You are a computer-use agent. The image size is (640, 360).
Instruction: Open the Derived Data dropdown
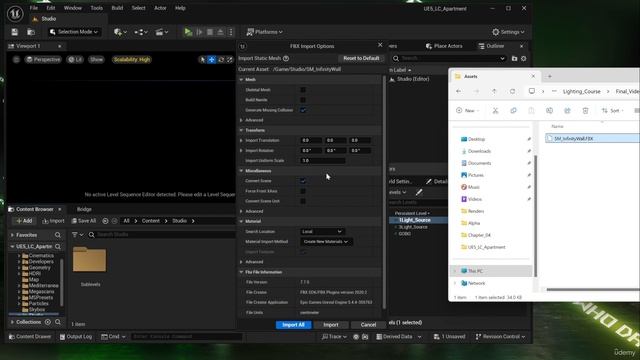(x=398, y=337)
